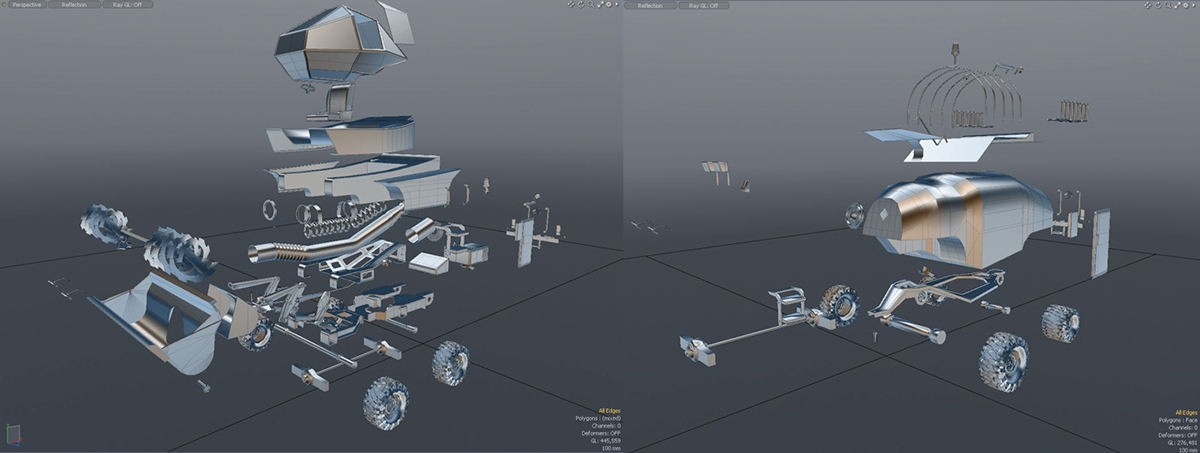Click the rotate view icon in right viewport

(x=1158, y=5)
